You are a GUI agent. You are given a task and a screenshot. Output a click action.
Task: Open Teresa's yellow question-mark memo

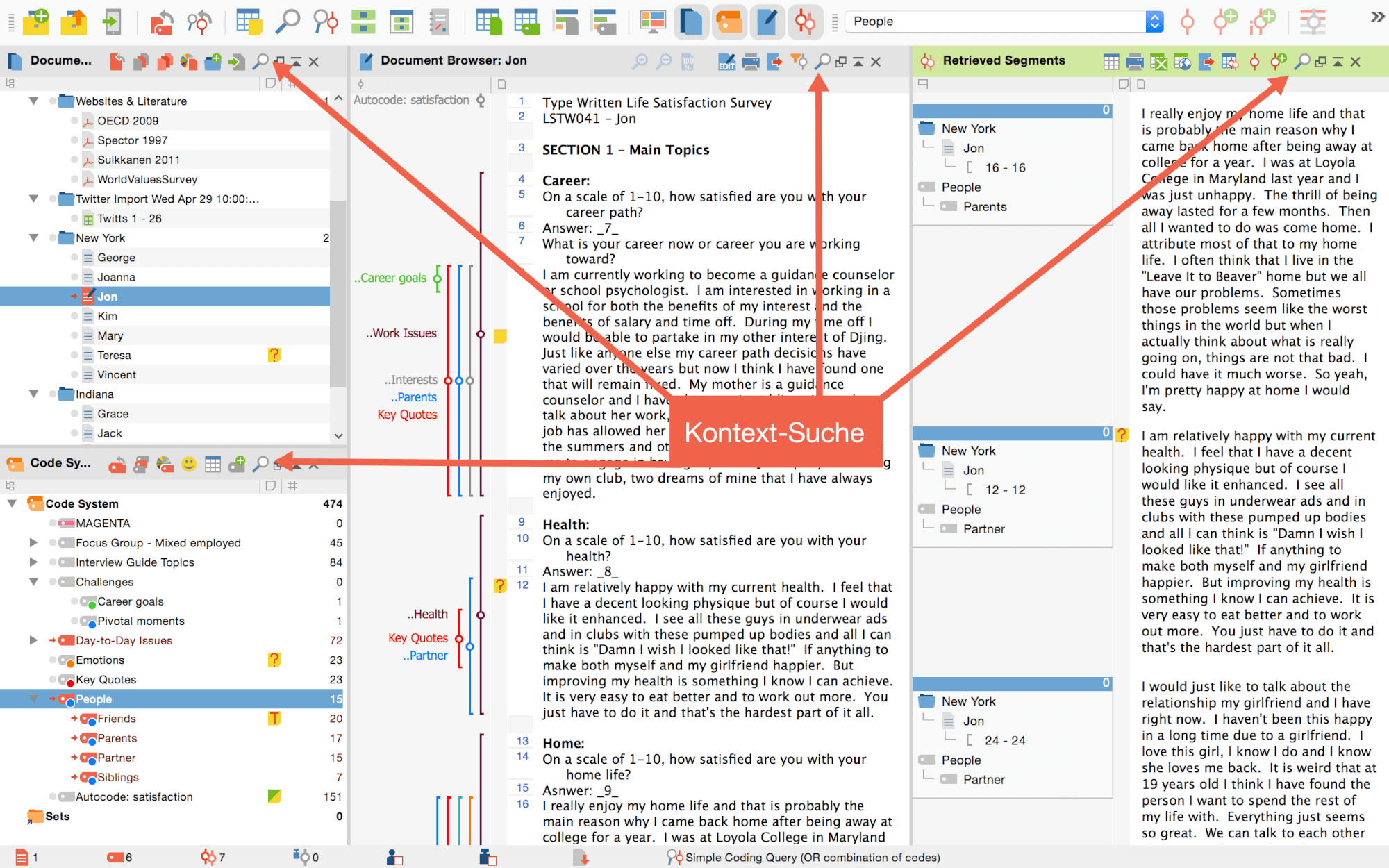pyautogui.click(x=274, y=356)
